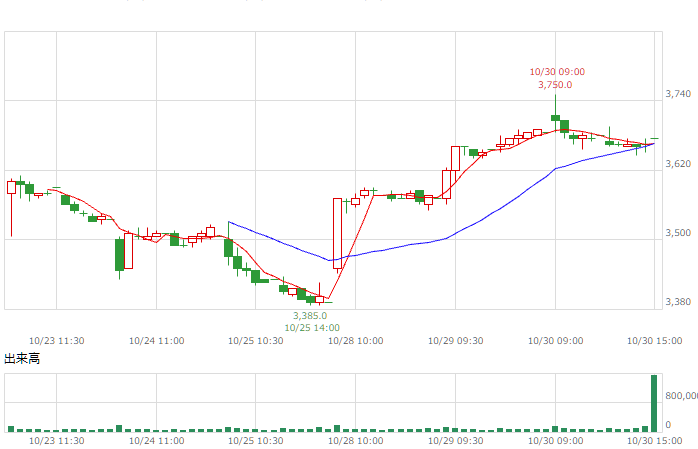Viewport: 698px width, 449px height.
Task: Click 10/30 09:00 label under volume chart
Action: 556,441
